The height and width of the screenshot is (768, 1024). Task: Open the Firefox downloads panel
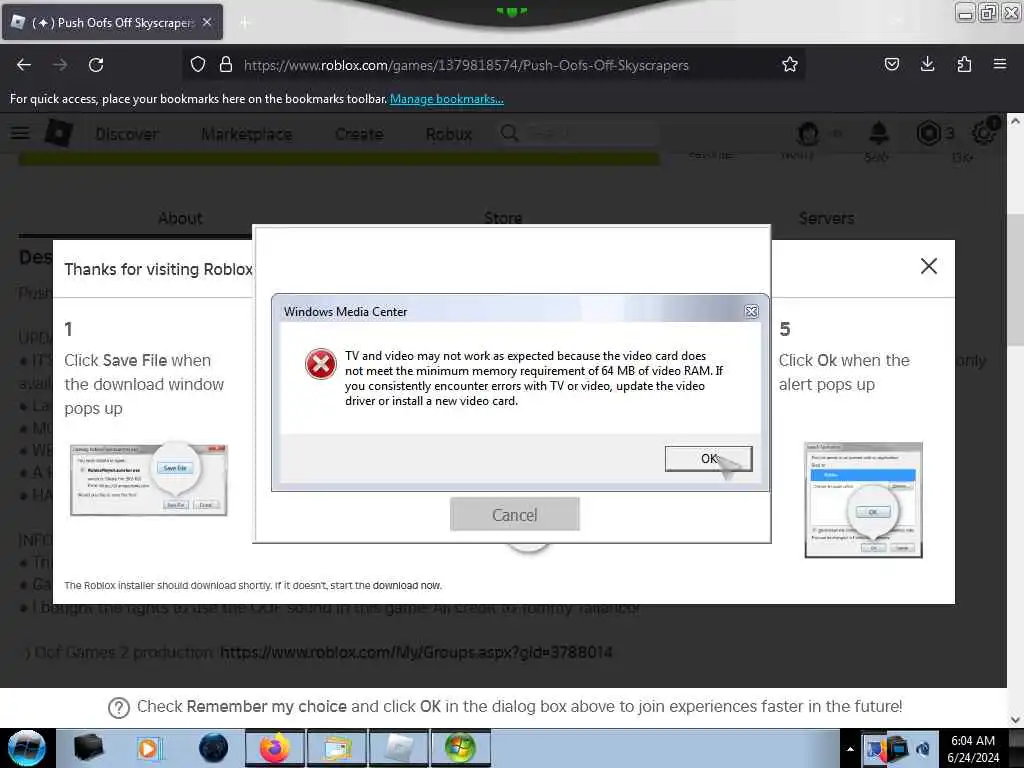[x=927, y=64]
